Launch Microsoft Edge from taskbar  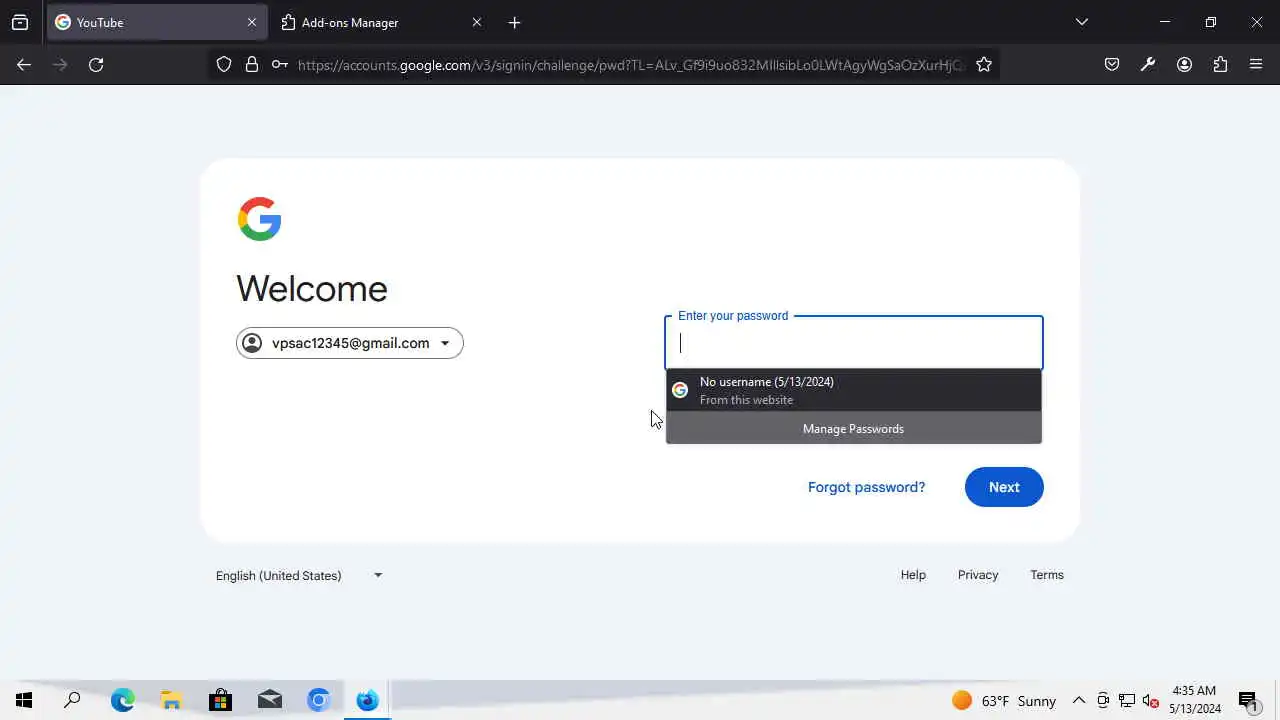tap(122, 700)
